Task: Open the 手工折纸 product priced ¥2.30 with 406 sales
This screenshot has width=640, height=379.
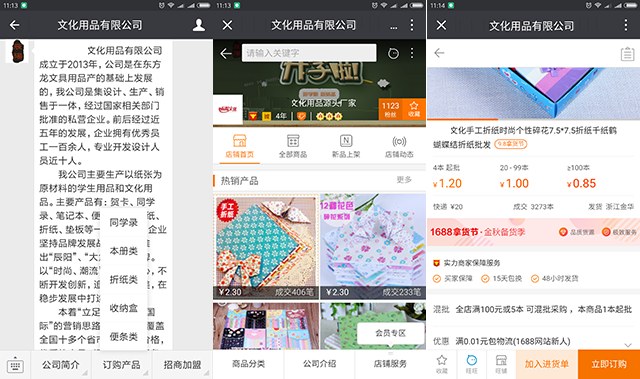Action: click(266, 246)
